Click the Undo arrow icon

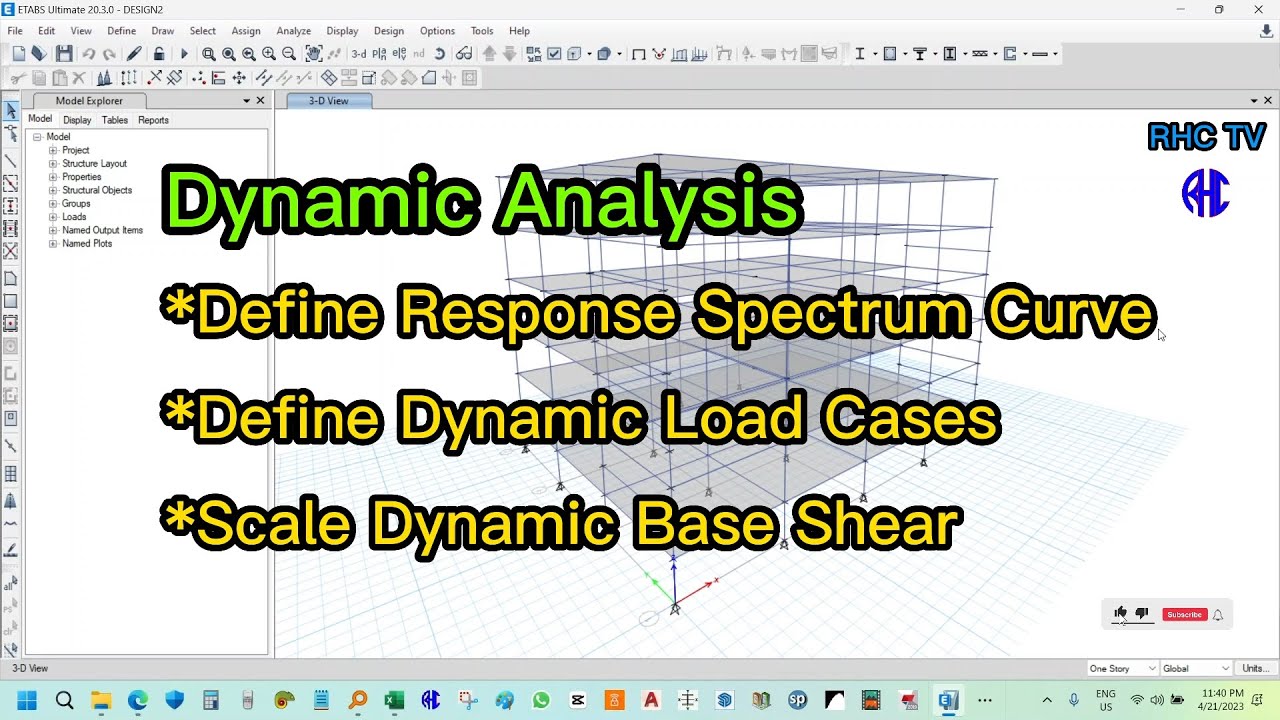point(89,54)
